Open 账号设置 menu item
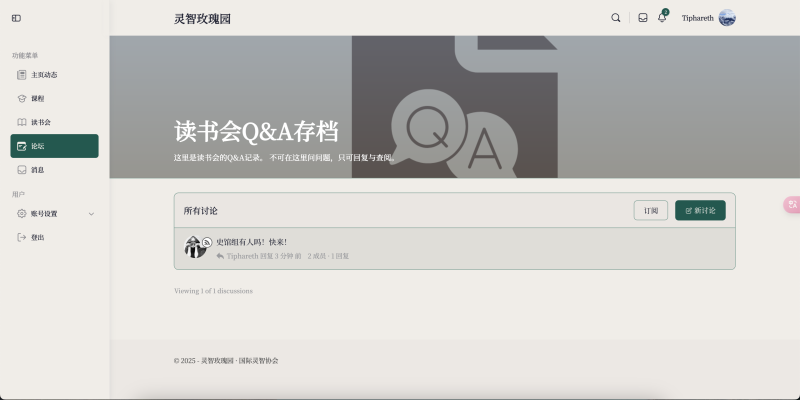 [x=55, y=214]
